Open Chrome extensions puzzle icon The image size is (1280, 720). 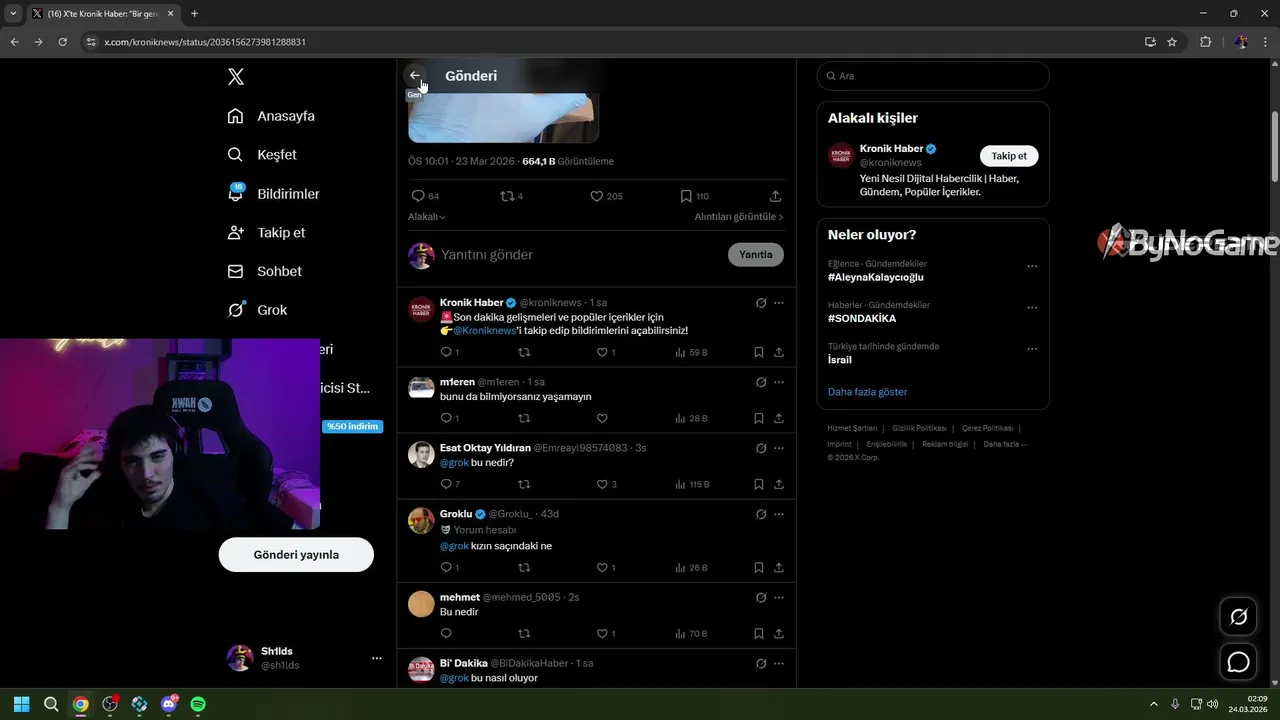point(1205,42)
